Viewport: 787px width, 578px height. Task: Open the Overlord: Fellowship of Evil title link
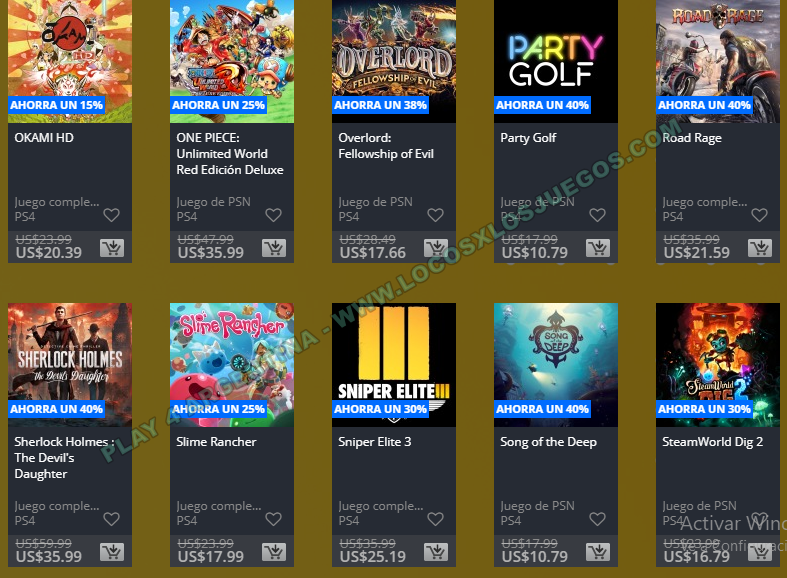click(x=385, y=146)
